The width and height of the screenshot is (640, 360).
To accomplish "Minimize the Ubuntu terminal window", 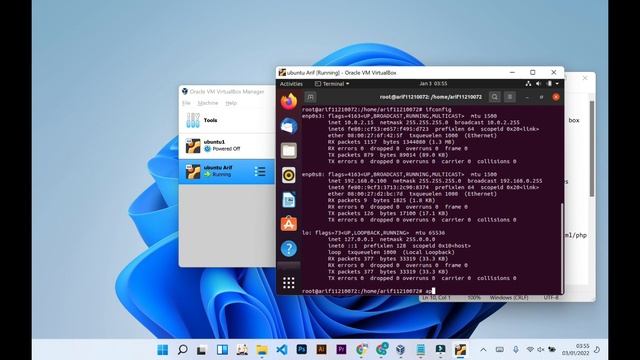I will (x=527, y=97).
